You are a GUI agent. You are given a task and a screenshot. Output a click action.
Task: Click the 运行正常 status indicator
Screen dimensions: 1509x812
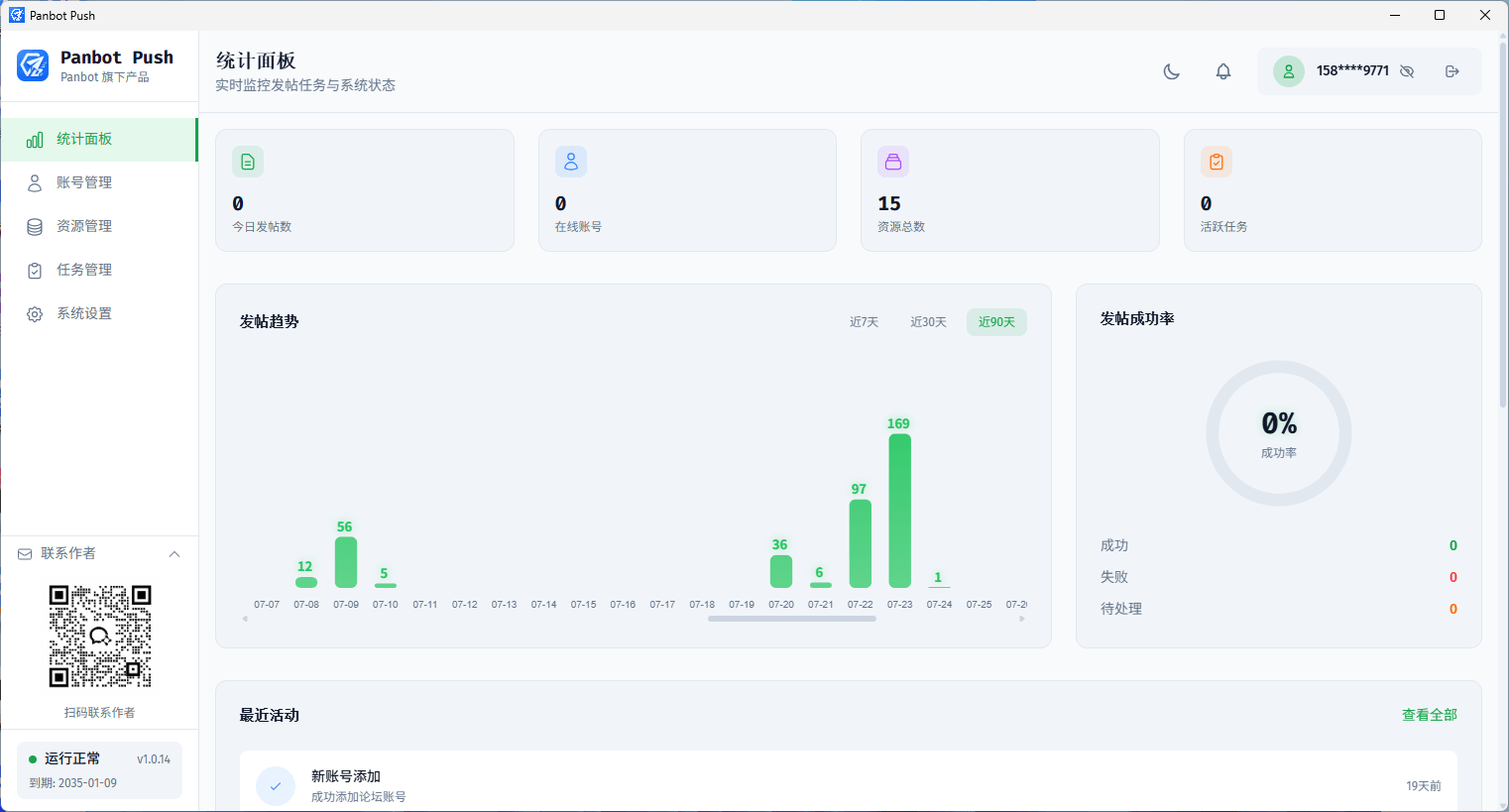pyautogui.click(x=64, y=758)
